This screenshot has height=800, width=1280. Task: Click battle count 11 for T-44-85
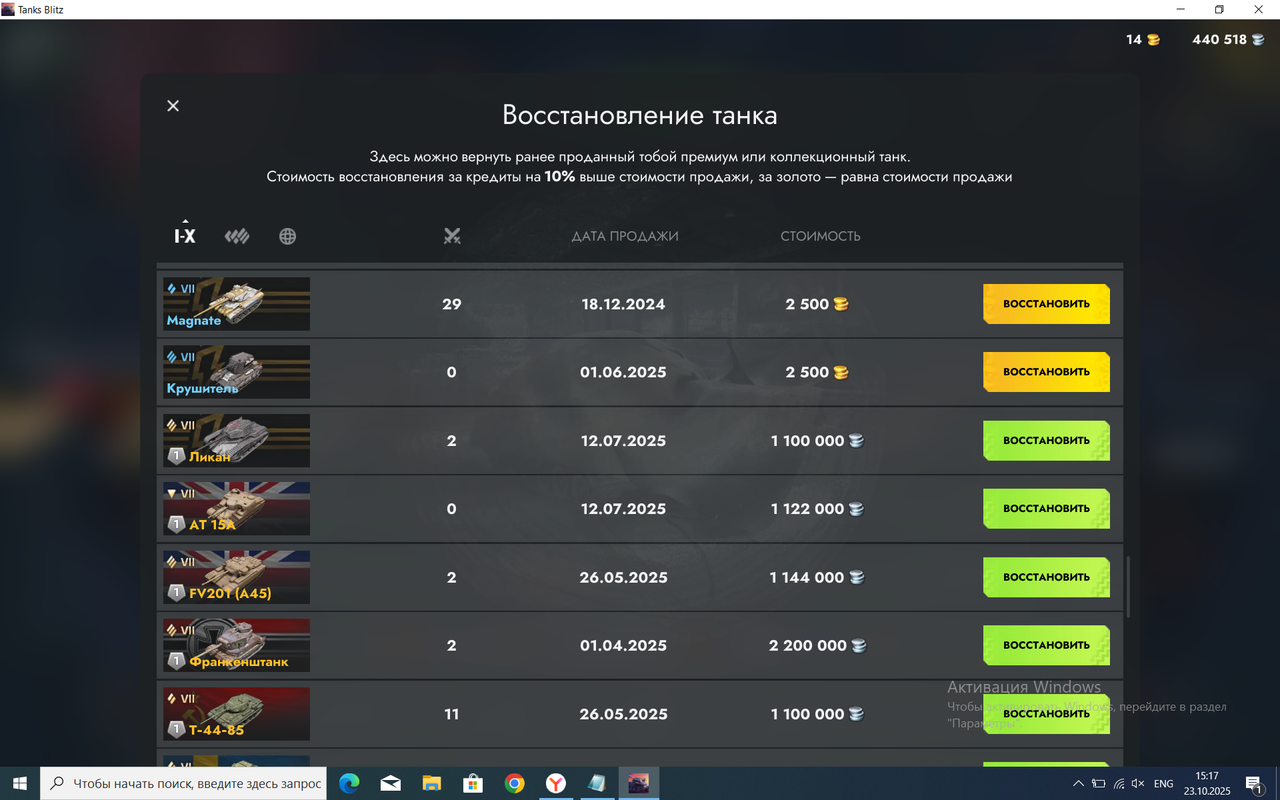[x=452, y=714]
